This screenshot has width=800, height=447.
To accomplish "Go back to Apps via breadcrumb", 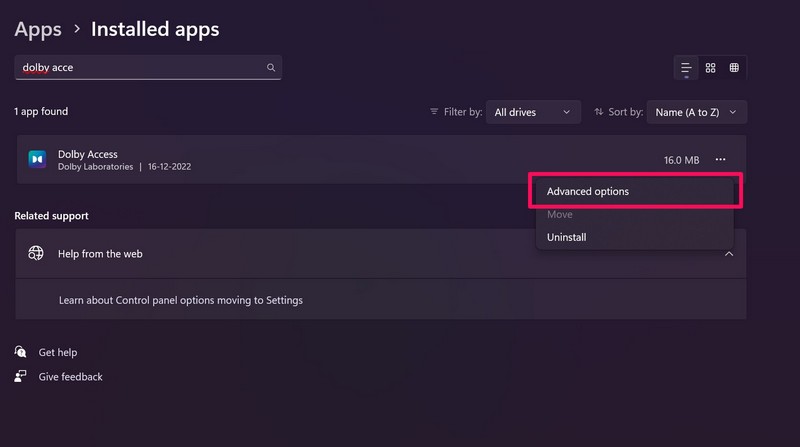I will coord(38,30).
